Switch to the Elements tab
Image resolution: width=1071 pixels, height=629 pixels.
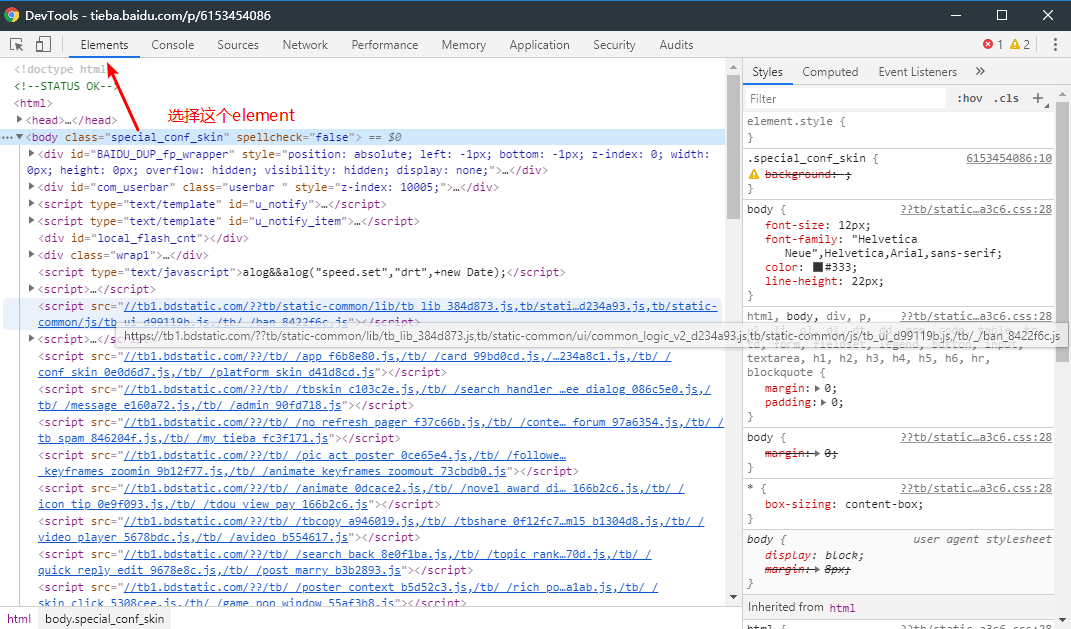coord(104,44)
